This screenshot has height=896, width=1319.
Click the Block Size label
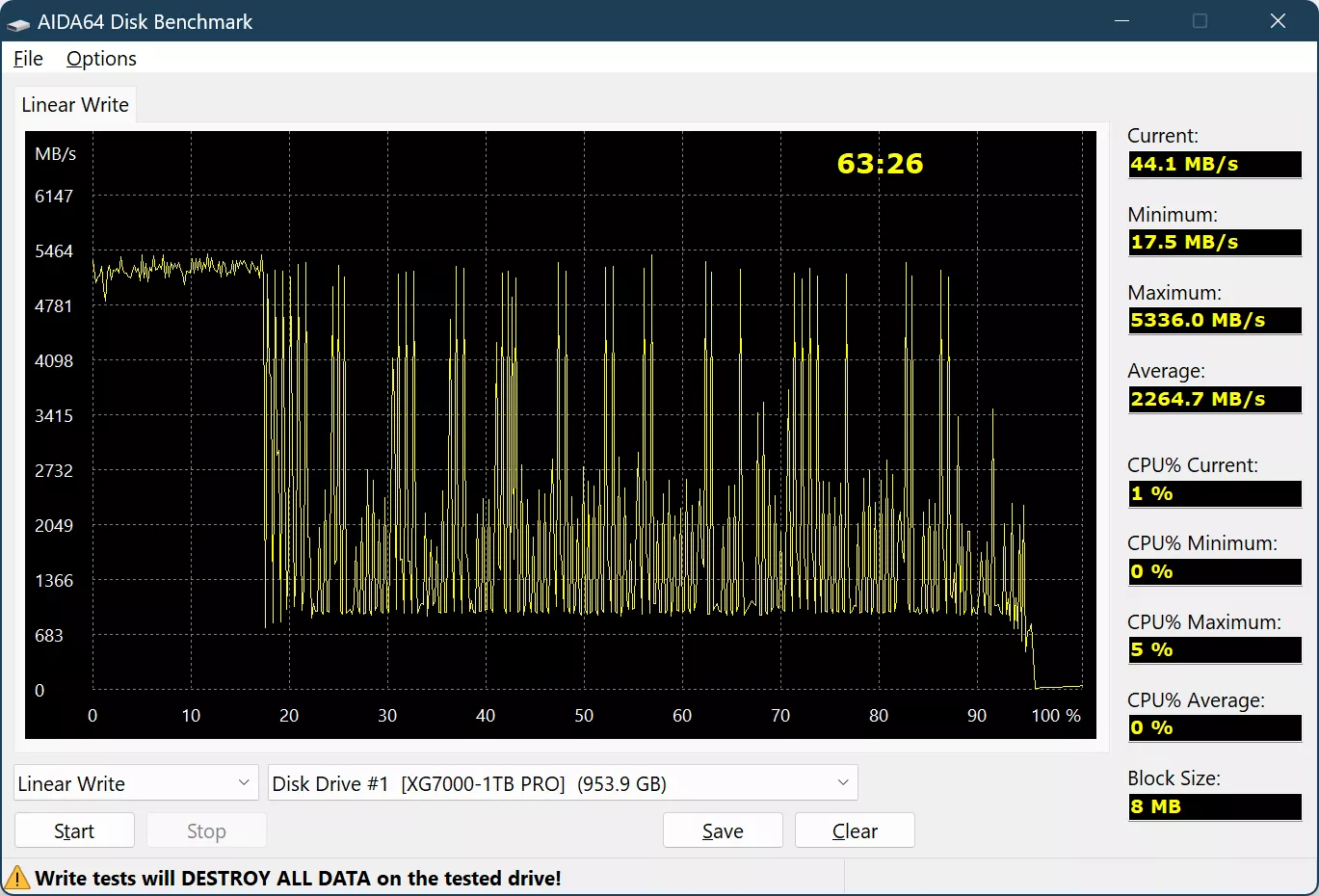click(x=1174, y=778)
